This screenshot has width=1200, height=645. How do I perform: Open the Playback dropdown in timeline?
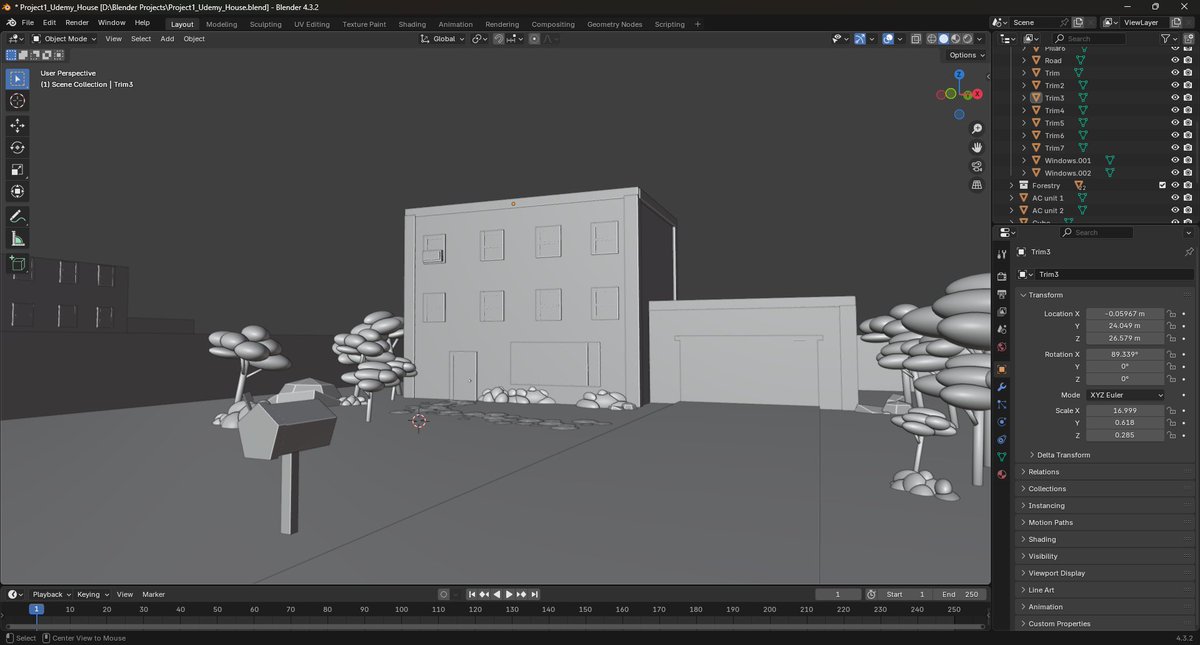pyautogui.click(x=50, y=594)
